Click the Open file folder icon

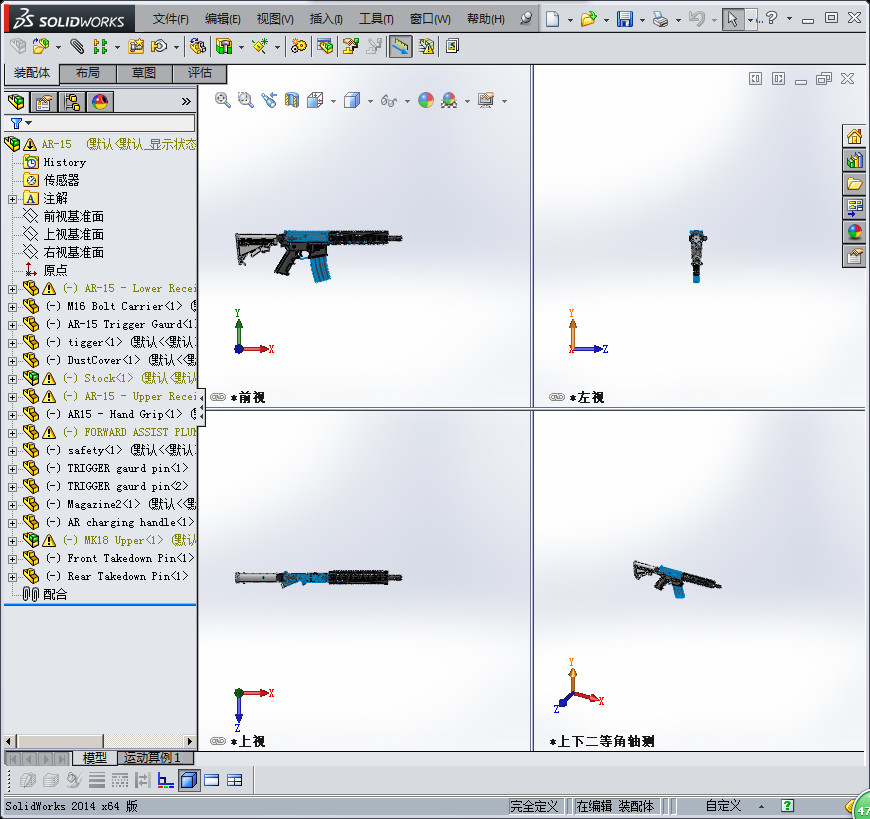pos(588,19)
